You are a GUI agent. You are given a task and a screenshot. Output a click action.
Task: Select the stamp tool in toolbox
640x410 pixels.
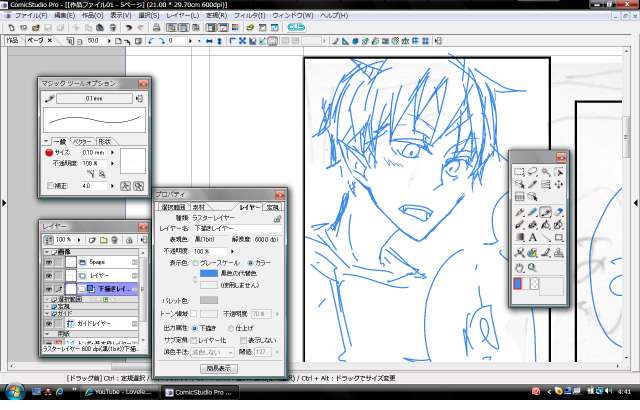pos(558,253)
